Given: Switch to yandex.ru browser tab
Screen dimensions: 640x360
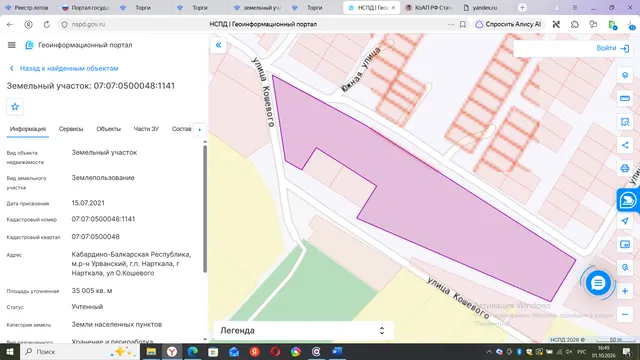Looking at the screenshot, I should pyautogui.click(x=485, y=7).
